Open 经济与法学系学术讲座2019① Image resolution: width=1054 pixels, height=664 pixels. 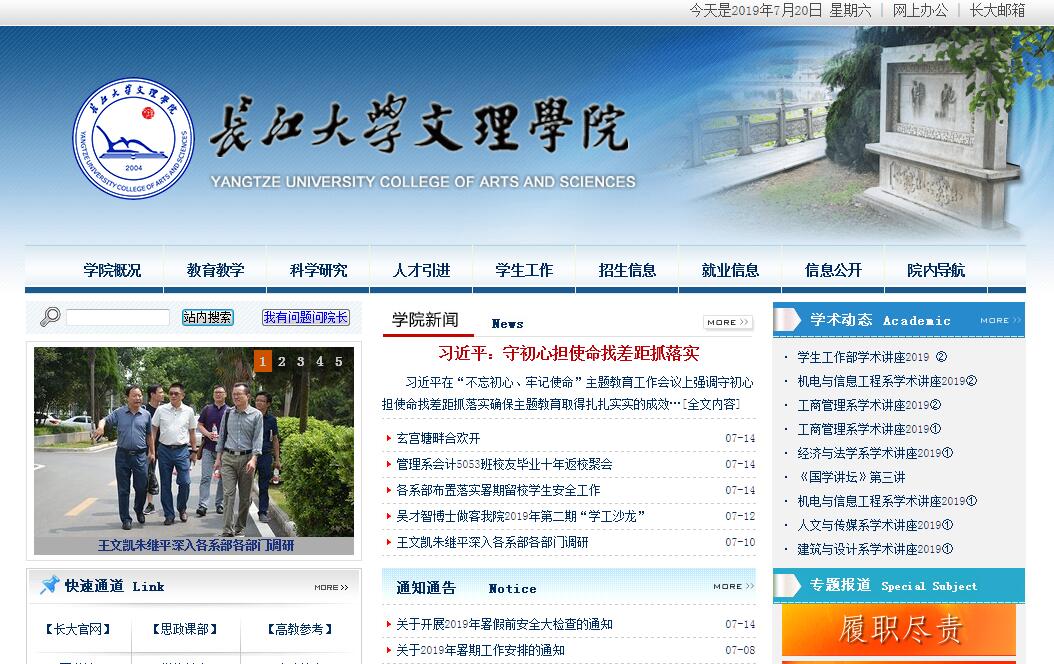point(875,453)
